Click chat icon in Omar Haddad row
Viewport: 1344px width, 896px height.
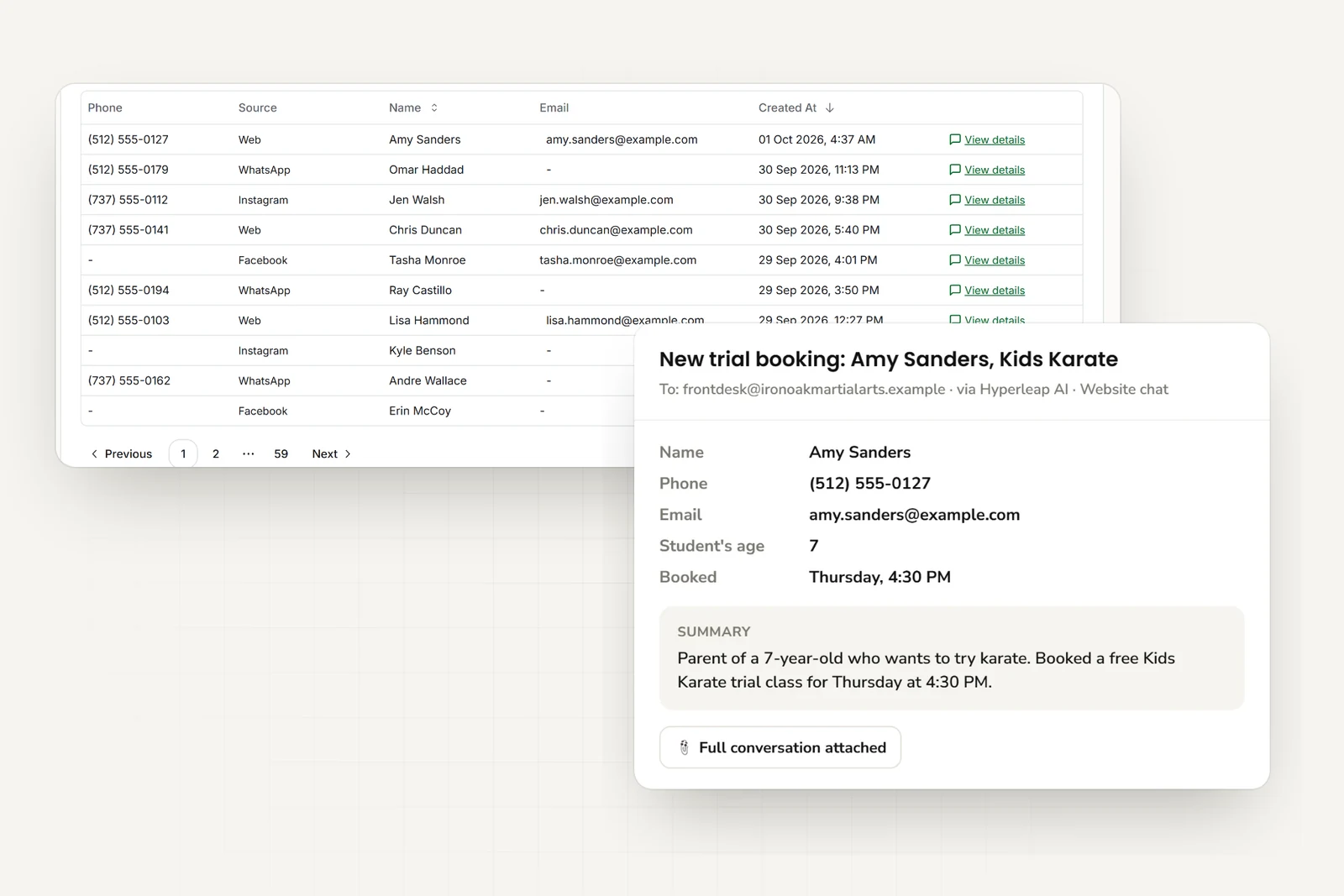point(954,170)
